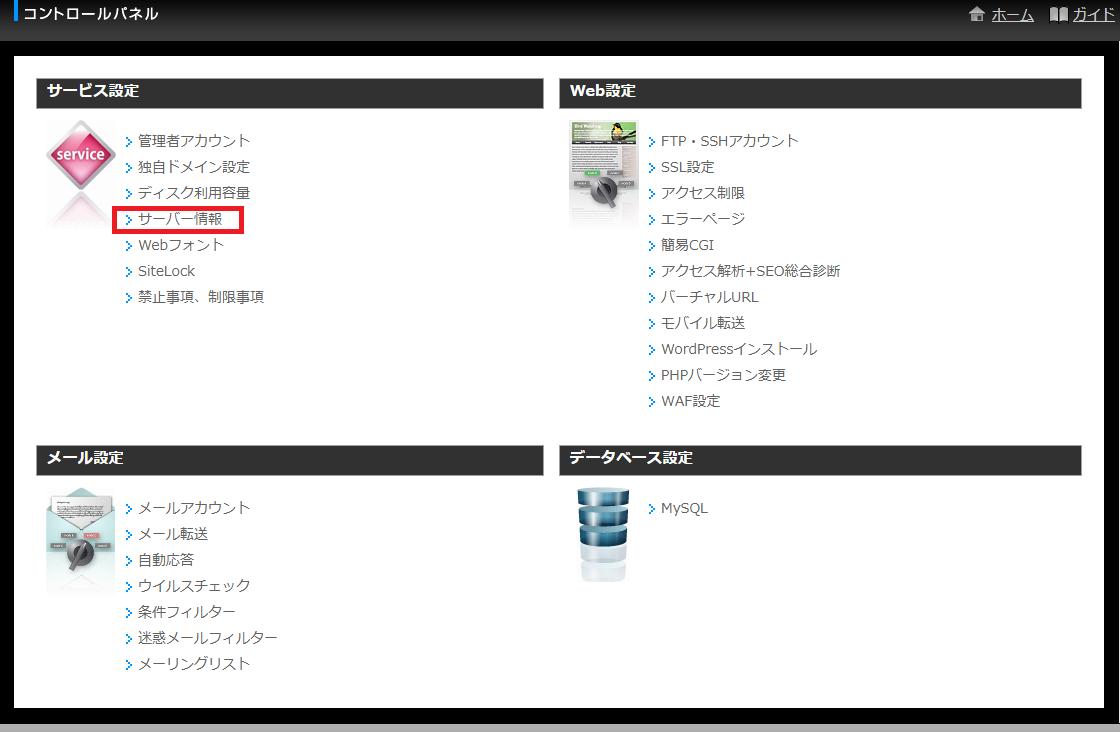Open メールアカウント settings

coord(194,508)
